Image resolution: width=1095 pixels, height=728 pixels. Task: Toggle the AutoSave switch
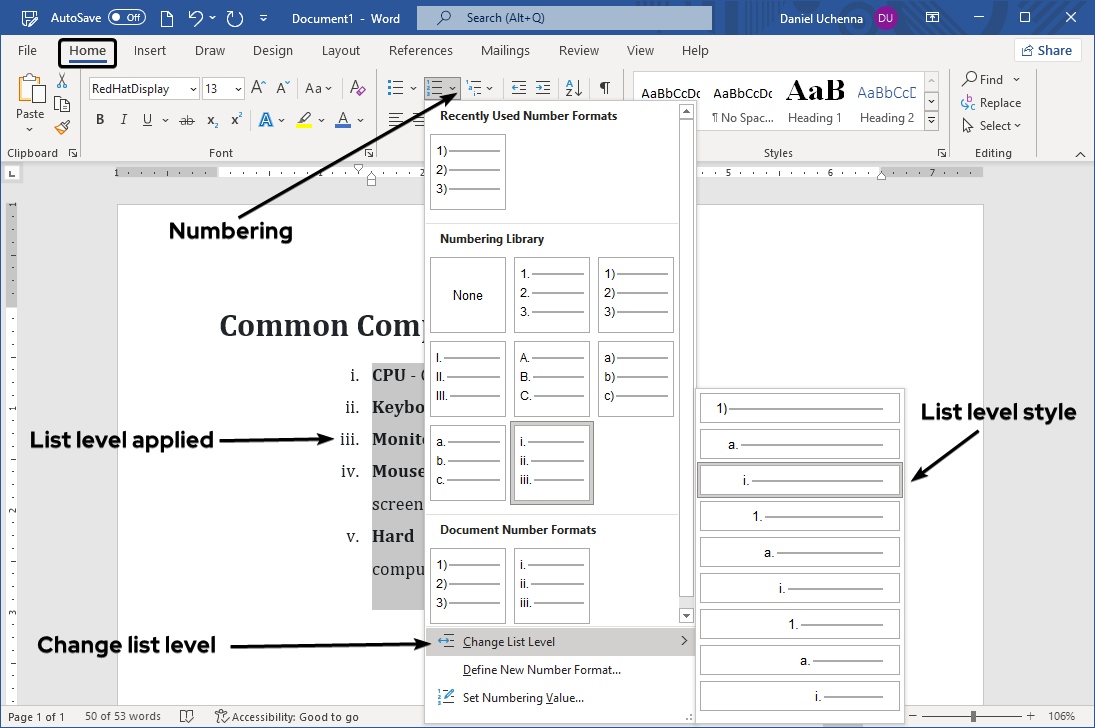(x=126, y=18)
